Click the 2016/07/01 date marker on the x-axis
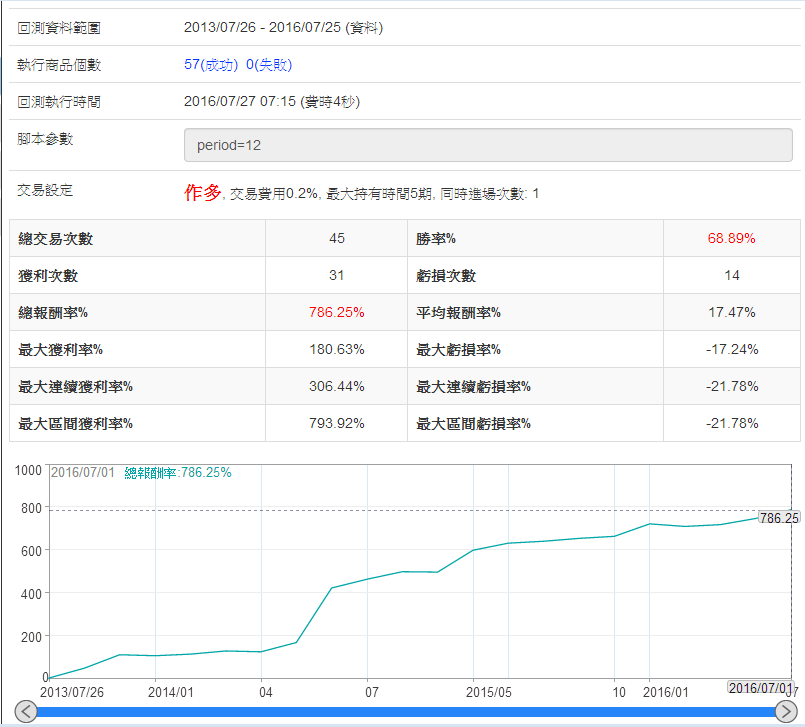 pos(760,688)
